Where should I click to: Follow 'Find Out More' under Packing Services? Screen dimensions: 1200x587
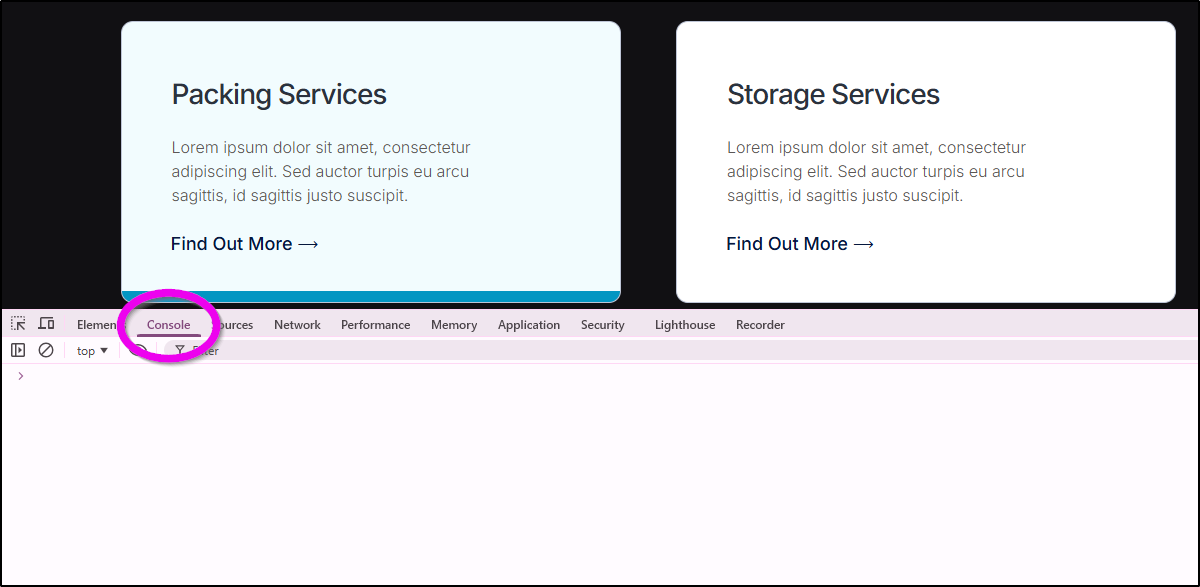(245, 244)
